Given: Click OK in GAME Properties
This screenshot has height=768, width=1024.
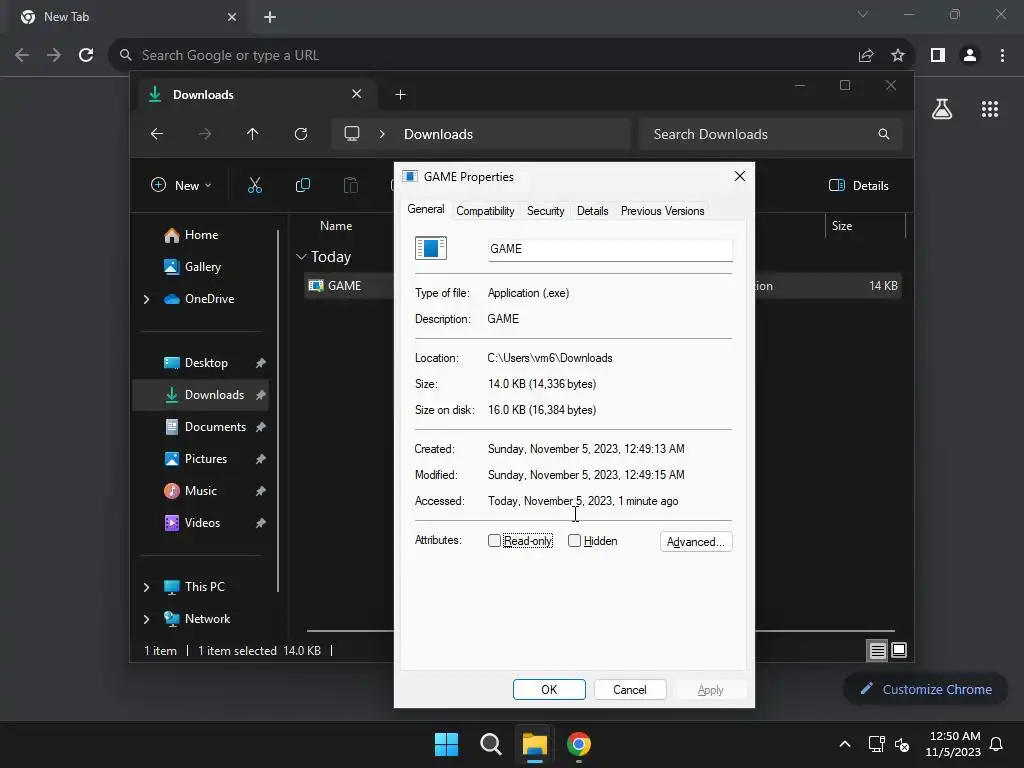Looking at the screenshot, I should pyautogui.click(x=549, y=690).
